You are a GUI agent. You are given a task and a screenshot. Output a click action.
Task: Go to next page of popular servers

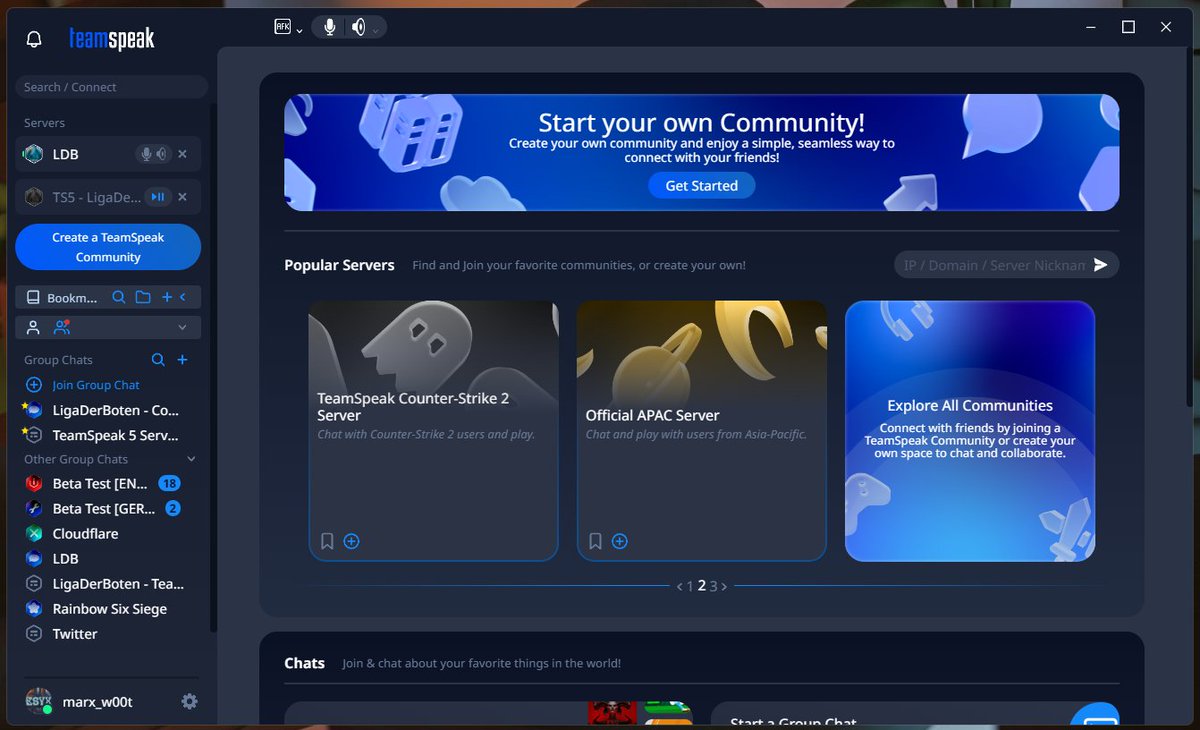tap(724, 586)
